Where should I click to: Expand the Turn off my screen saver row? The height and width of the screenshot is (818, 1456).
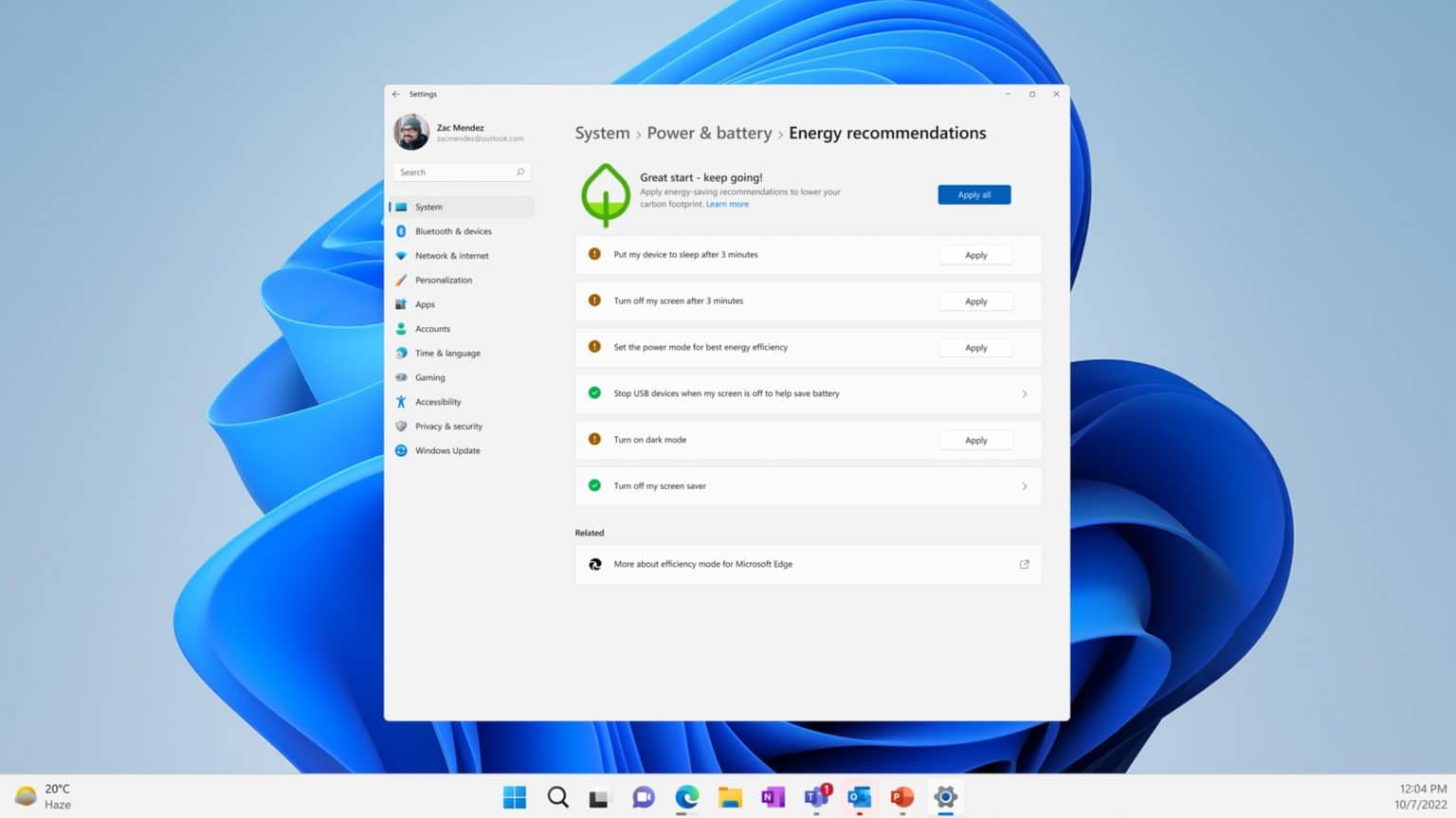point(1024,485)
